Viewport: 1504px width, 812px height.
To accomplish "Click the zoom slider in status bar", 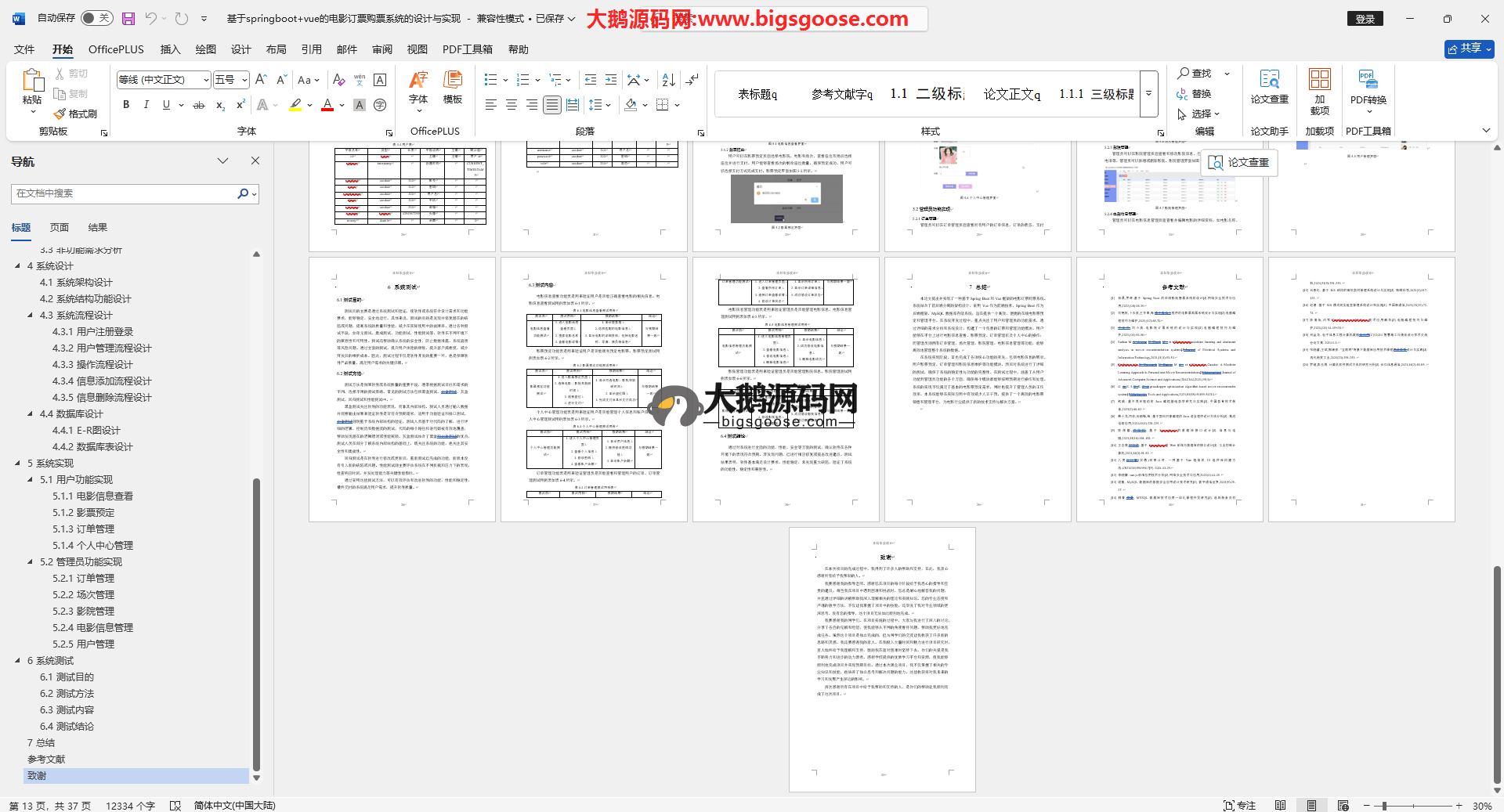I will (x=1384, y=806).
